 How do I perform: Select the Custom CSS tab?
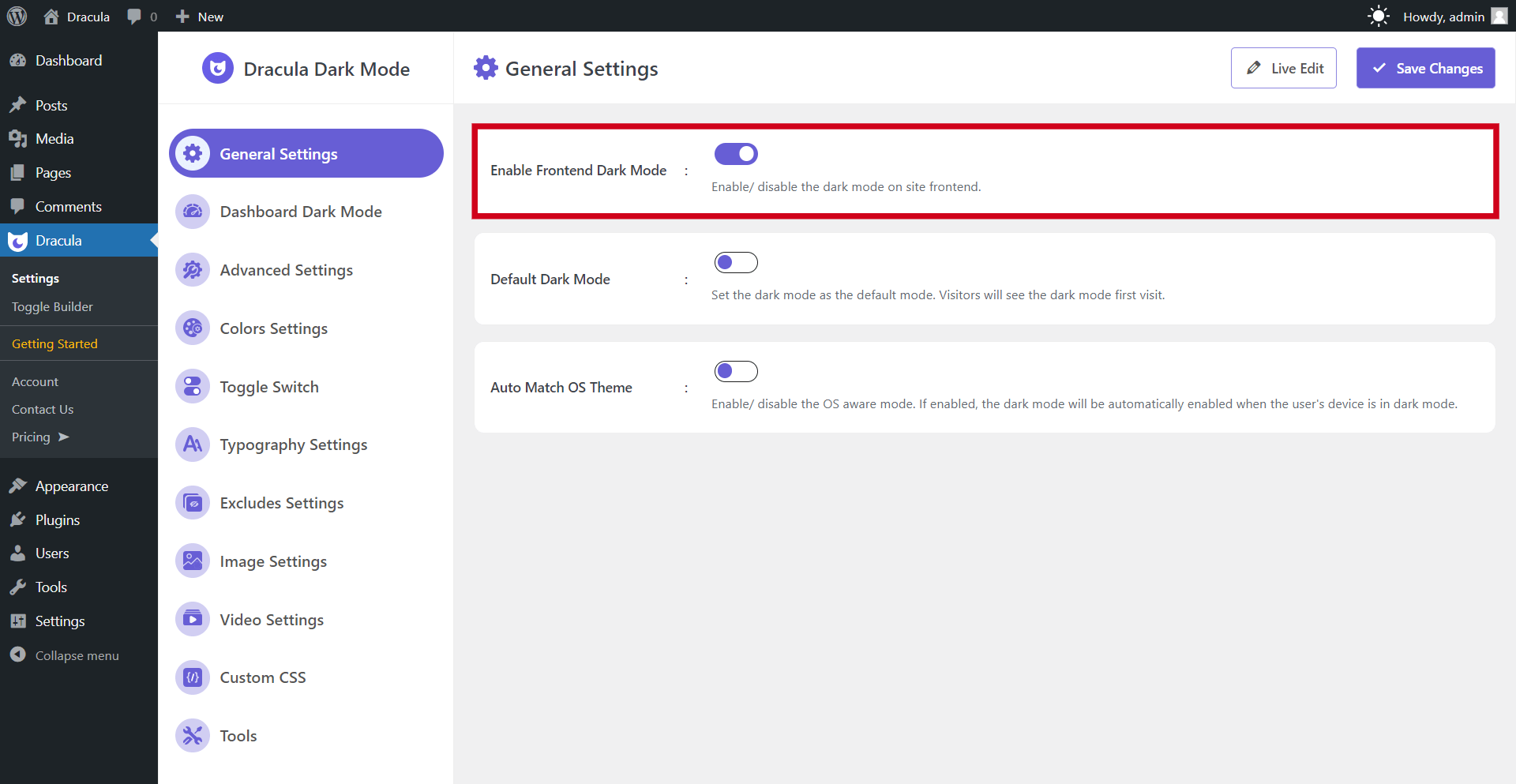coord(306,677)
